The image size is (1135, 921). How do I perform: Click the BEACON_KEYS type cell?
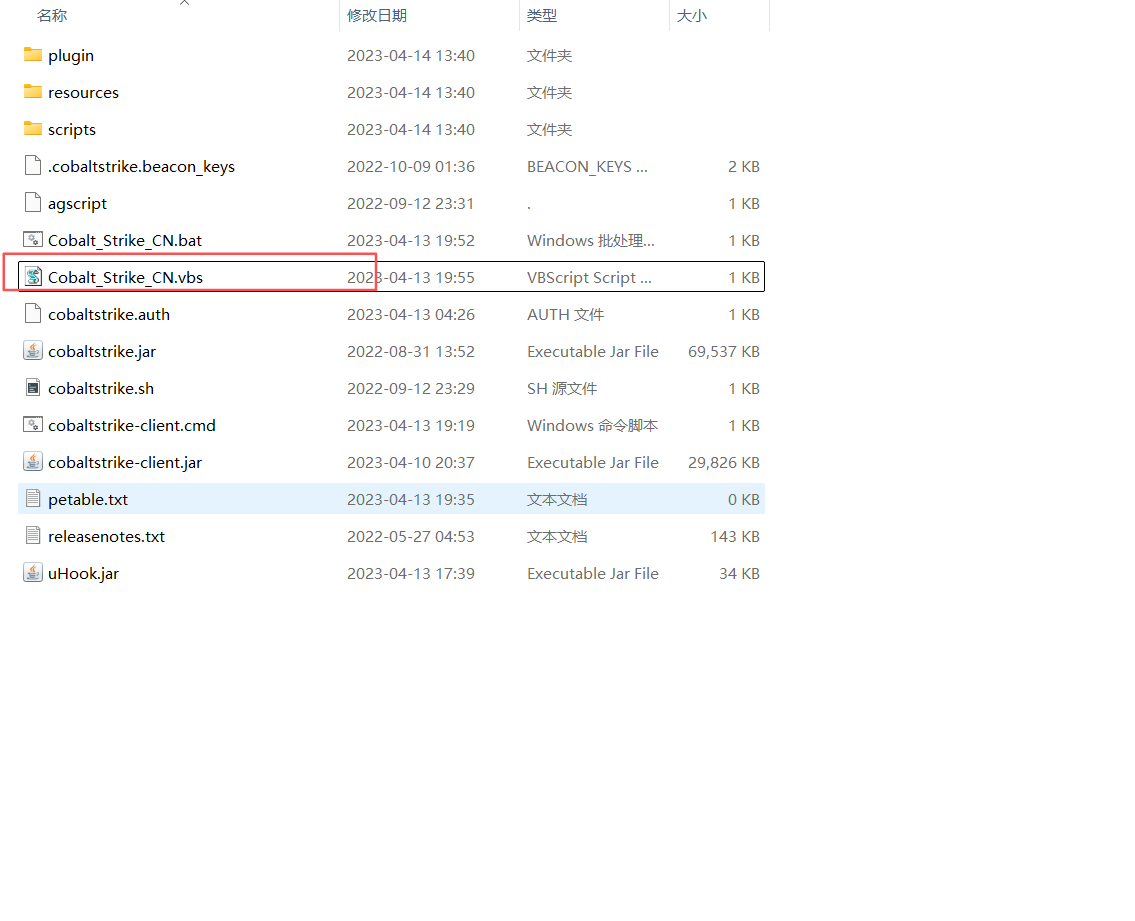(x=587, y=167)
